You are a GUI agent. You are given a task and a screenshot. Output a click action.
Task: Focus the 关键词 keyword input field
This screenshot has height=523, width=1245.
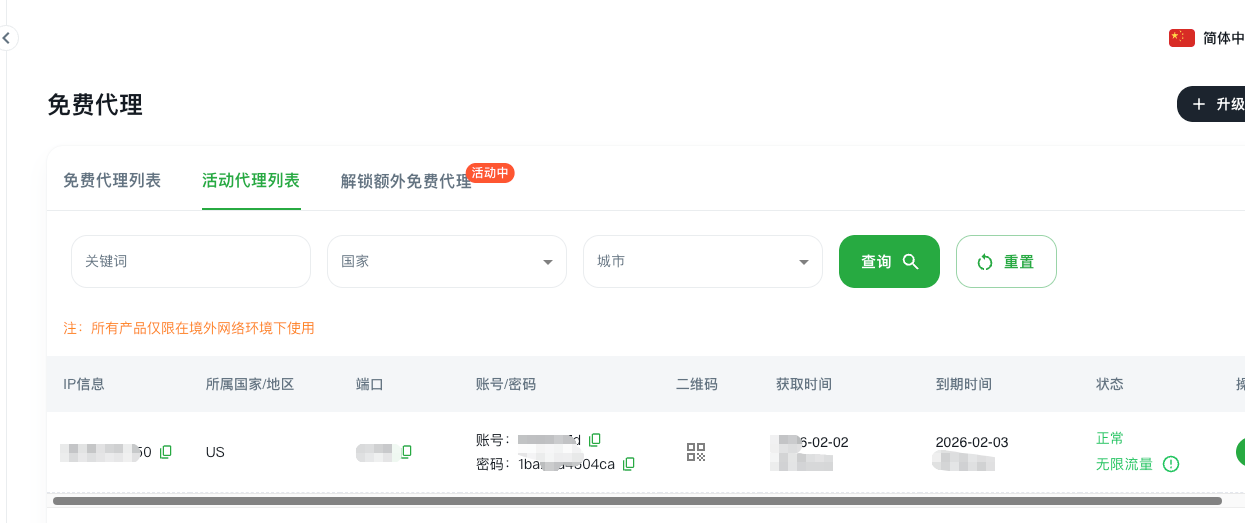(191, 262)
